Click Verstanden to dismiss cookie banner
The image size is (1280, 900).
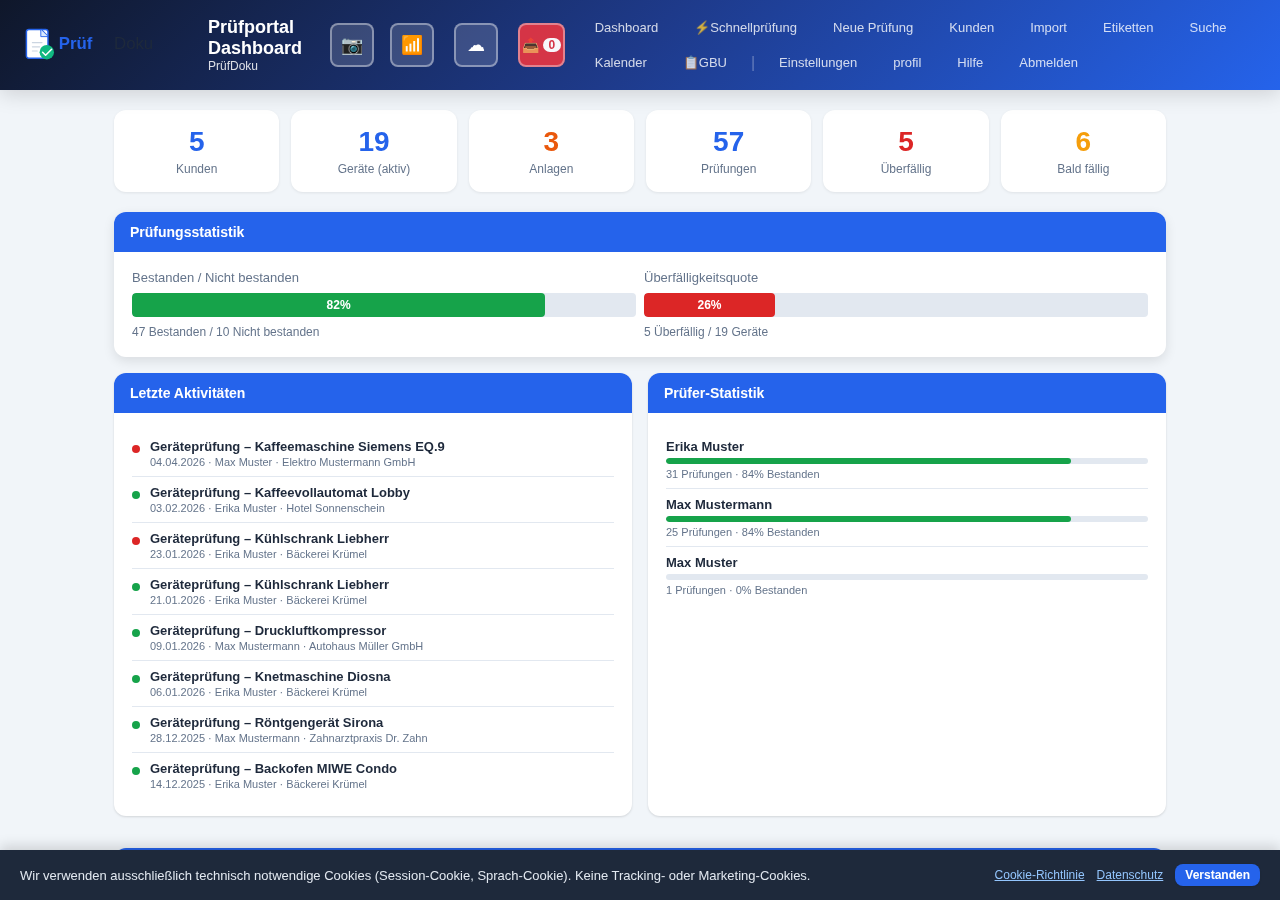(x=1217, y=875)
